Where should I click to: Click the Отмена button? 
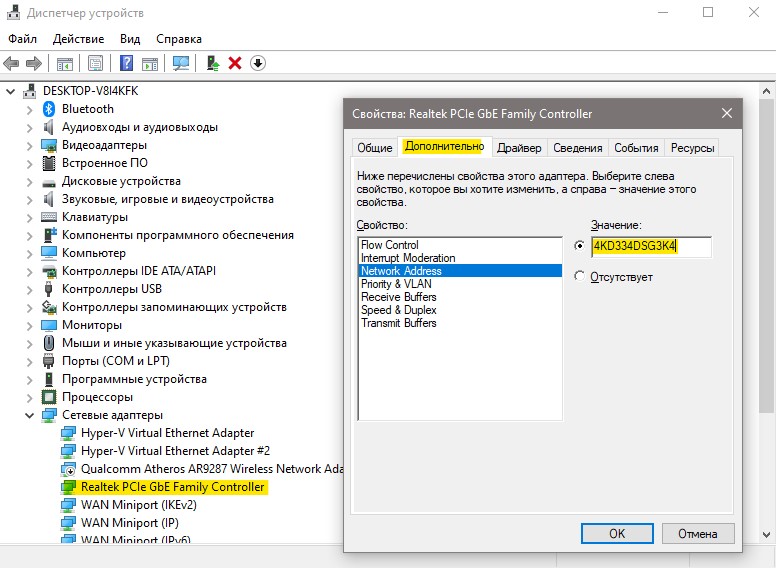tap(698, 534)
